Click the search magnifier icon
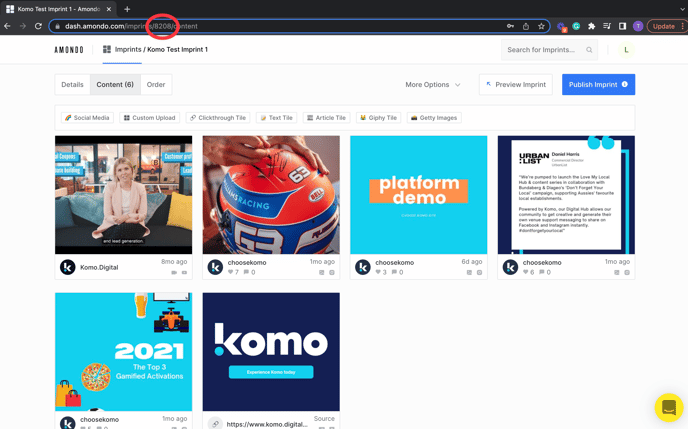688x429 pixels. pyautogui.click(x=589, y=50)
